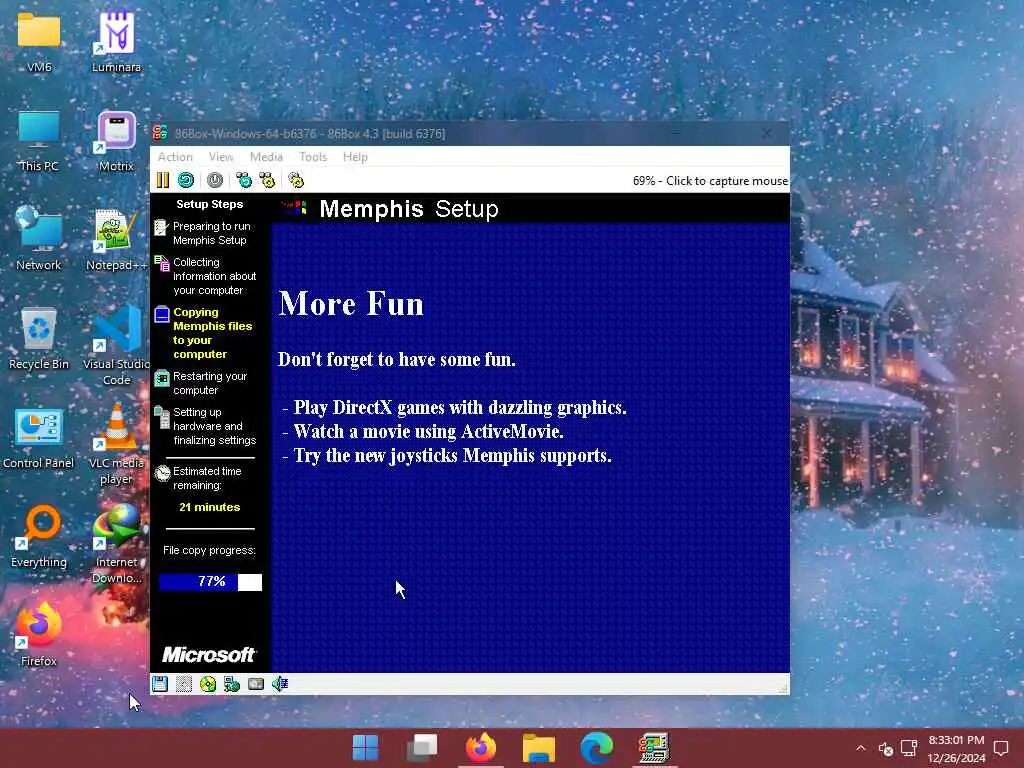Viewport: 1024px width, 768px height.
Task: Click the muted volume tray icon
Action: pos(886,748)
